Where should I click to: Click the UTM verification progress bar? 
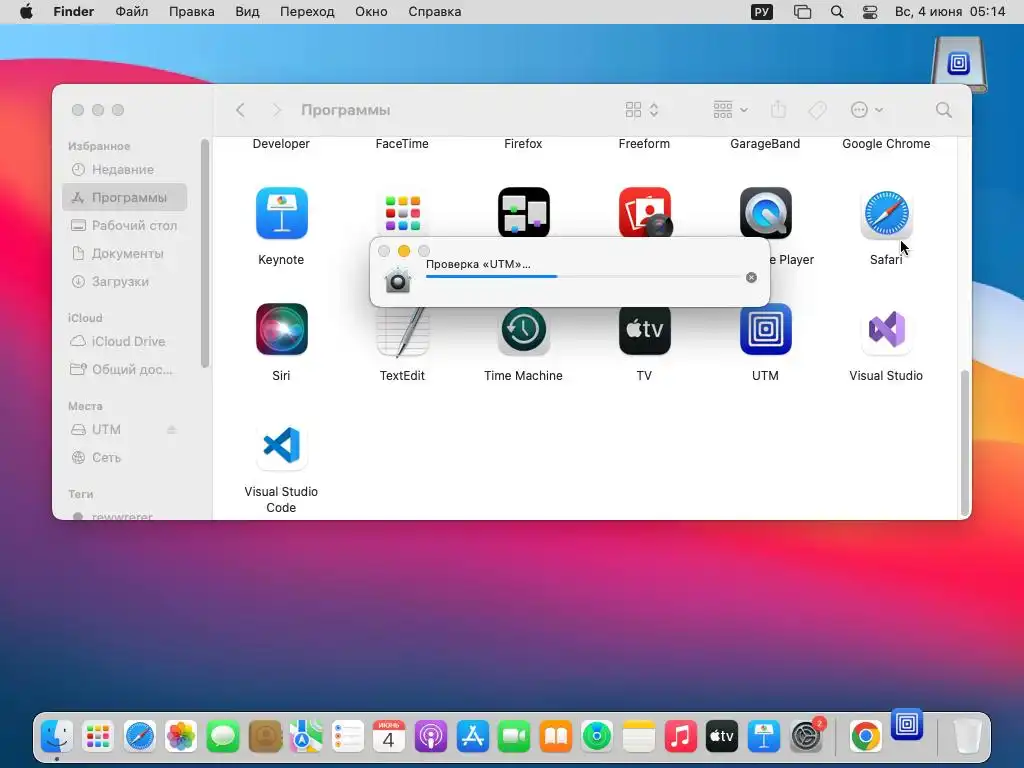[583, 276]
